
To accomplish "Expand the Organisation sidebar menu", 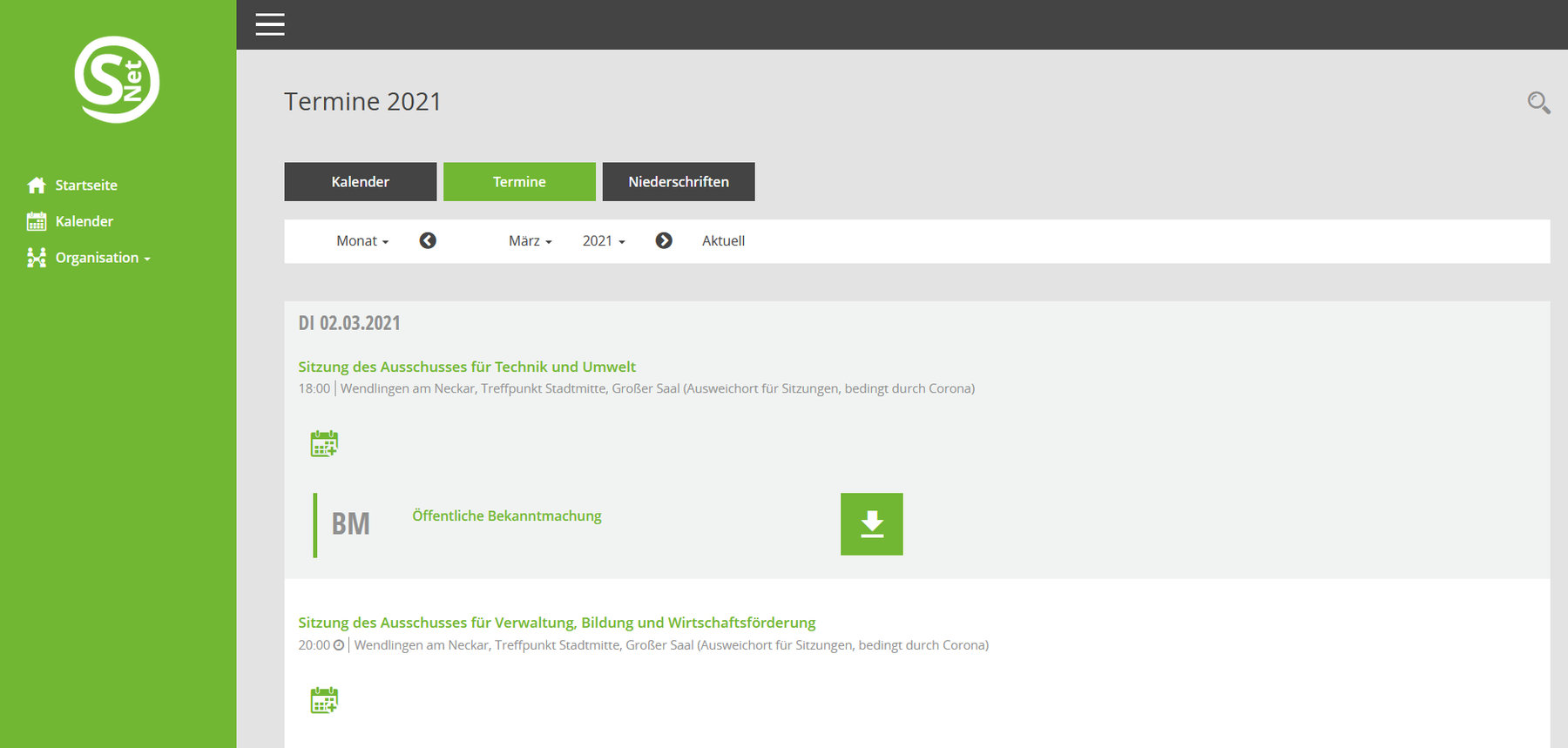I will click(x=103, y=258).
